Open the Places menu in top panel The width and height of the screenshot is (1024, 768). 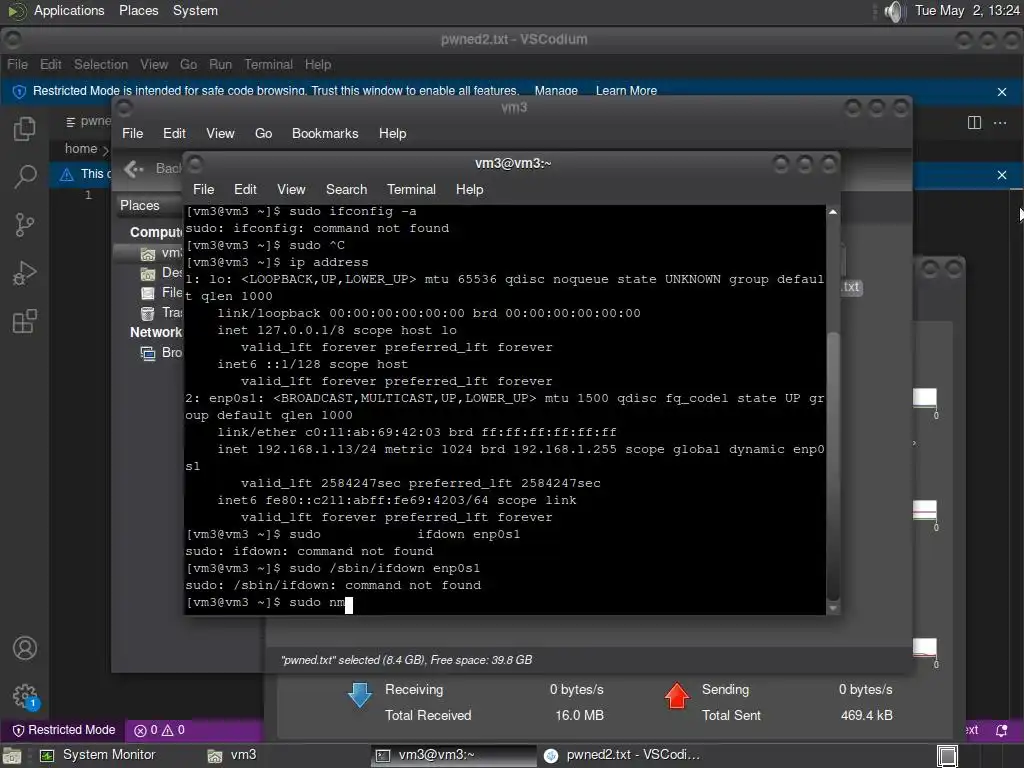138,11
